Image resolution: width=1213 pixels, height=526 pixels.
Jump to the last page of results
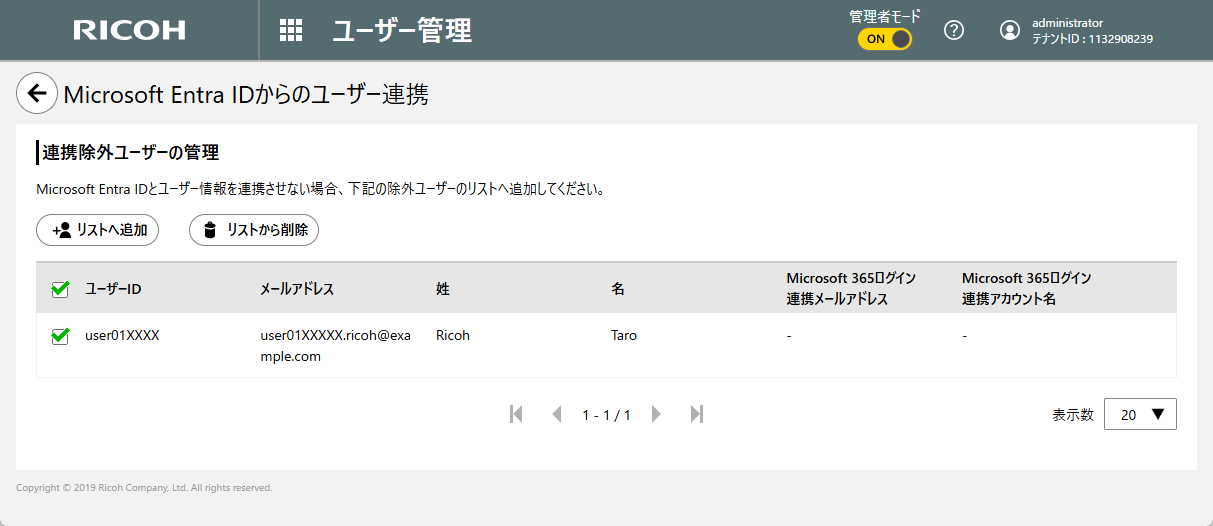[697, 414]
